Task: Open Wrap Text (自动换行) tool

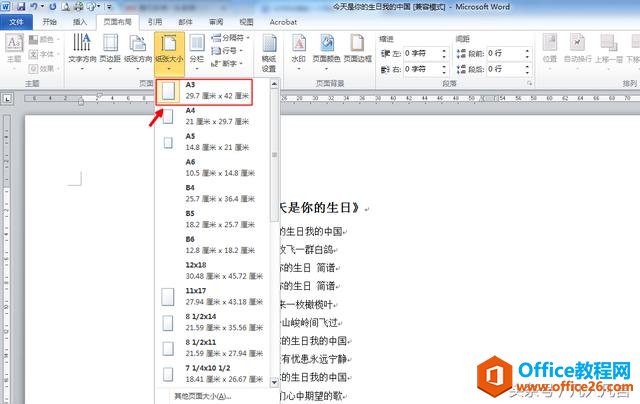Action: pyautogui.click(x=577, y=52)
